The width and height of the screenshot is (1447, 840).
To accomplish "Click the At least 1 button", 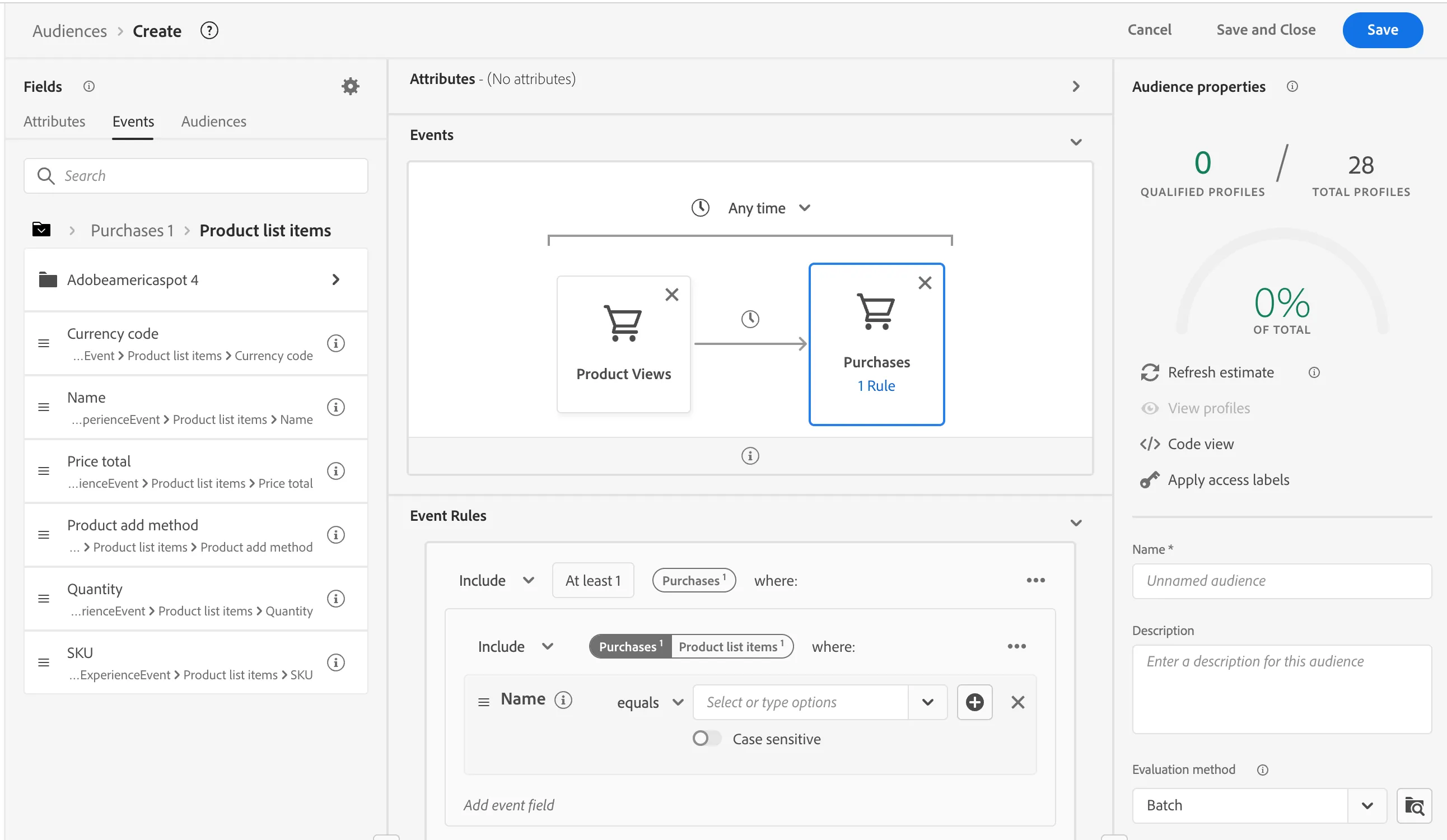I will (593, 581).
